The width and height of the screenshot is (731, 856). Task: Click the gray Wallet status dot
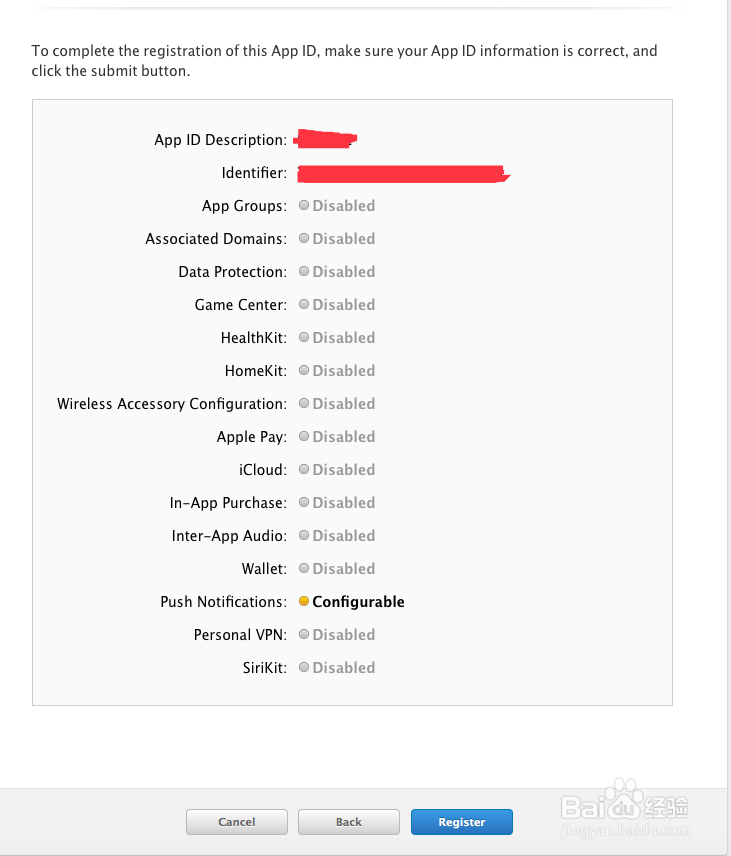pos(304,568)
